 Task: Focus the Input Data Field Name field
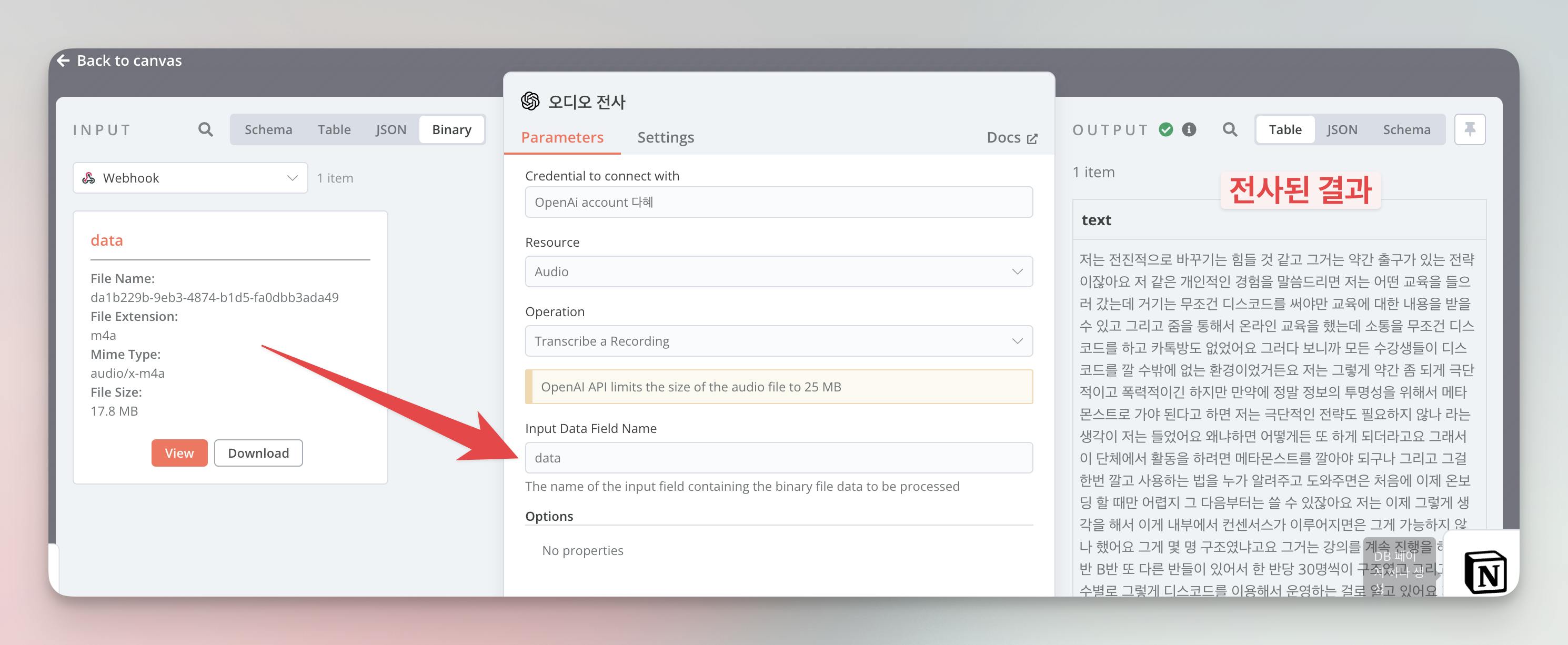(x=779, y=458)
